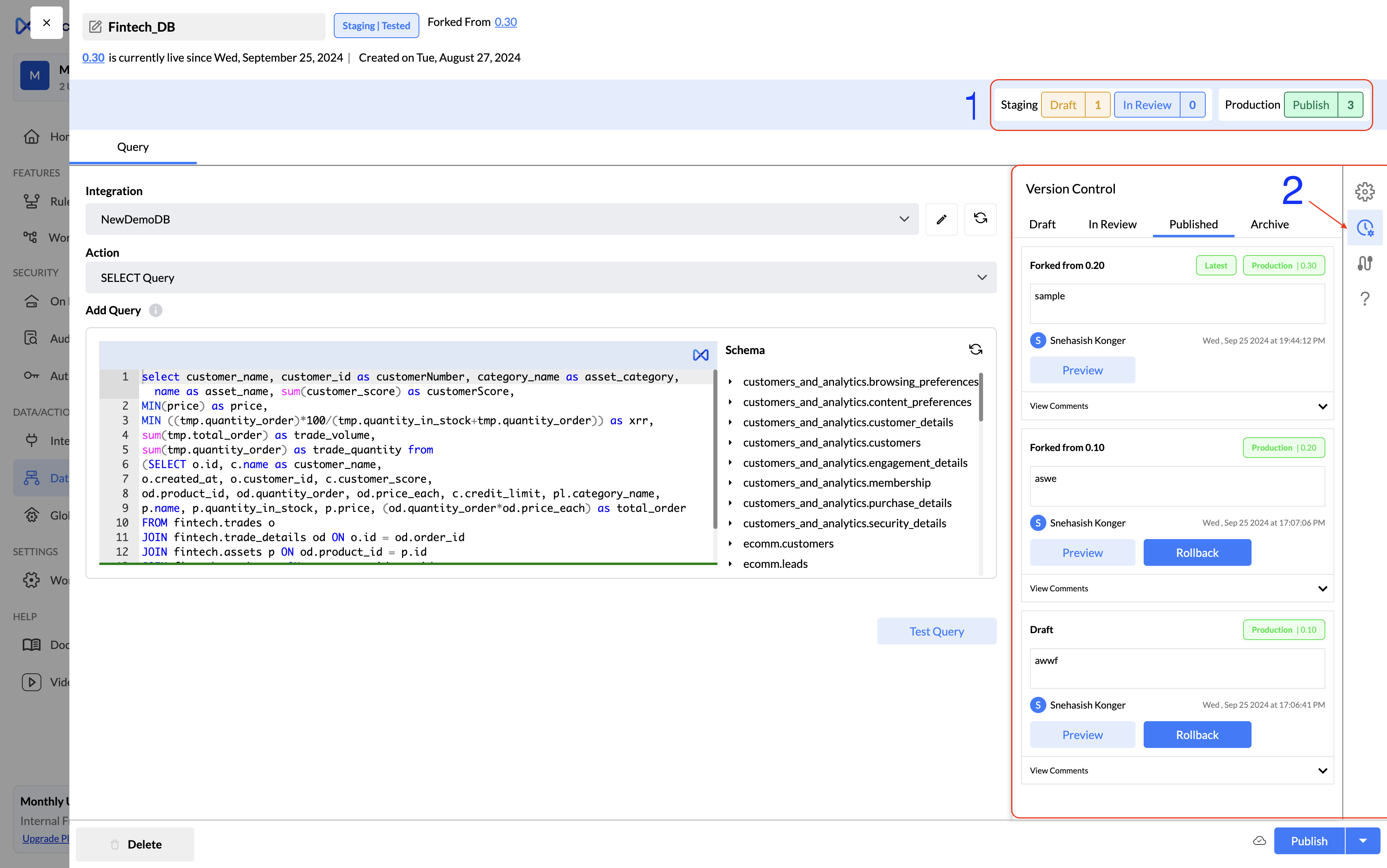Click the cloud save icon

coord(1259,841)
